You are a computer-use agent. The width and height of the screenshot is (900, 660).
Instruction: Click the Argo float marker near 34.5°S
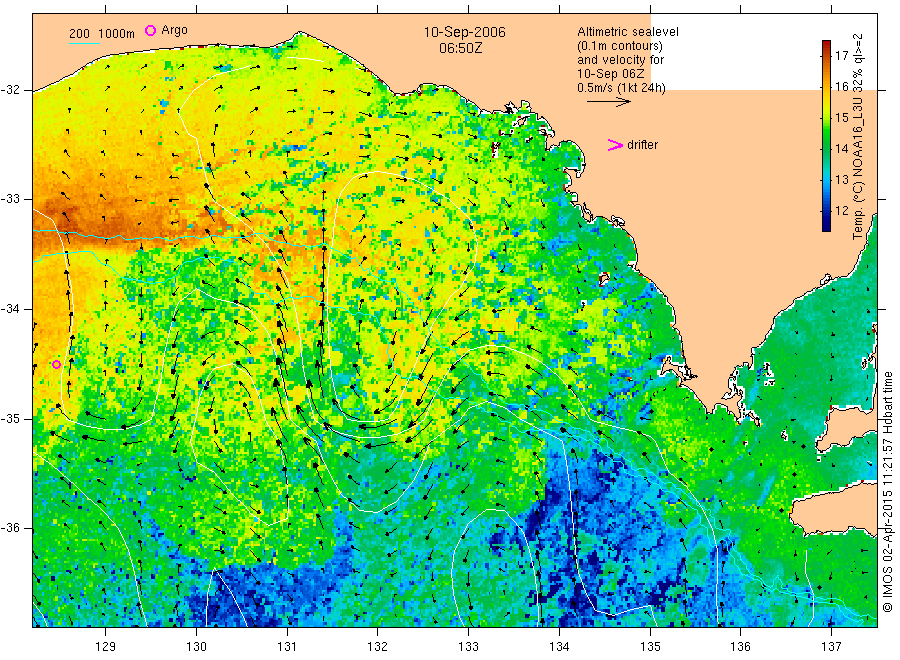56,364
